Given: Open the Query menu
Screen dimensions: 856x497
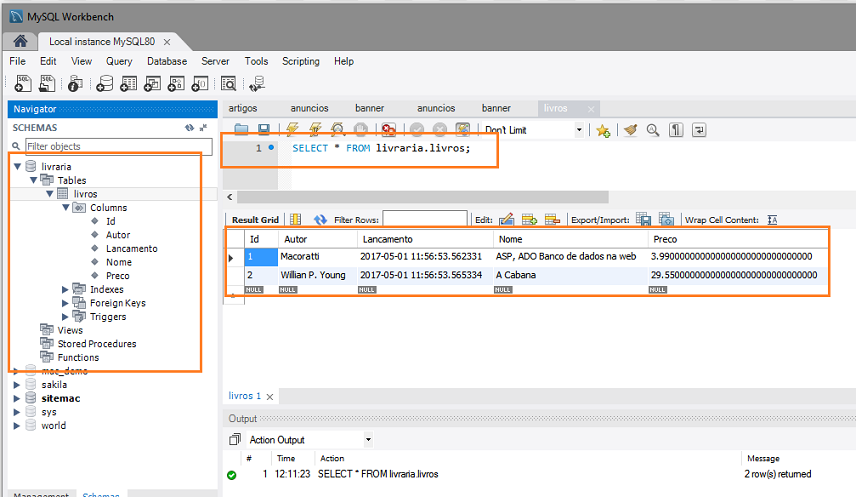Looking at the screenshot, I should tap(119, 61).
